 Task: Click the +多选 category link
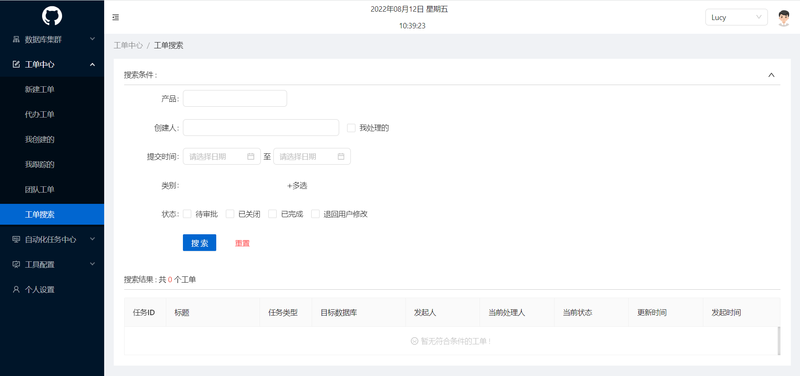297,186
